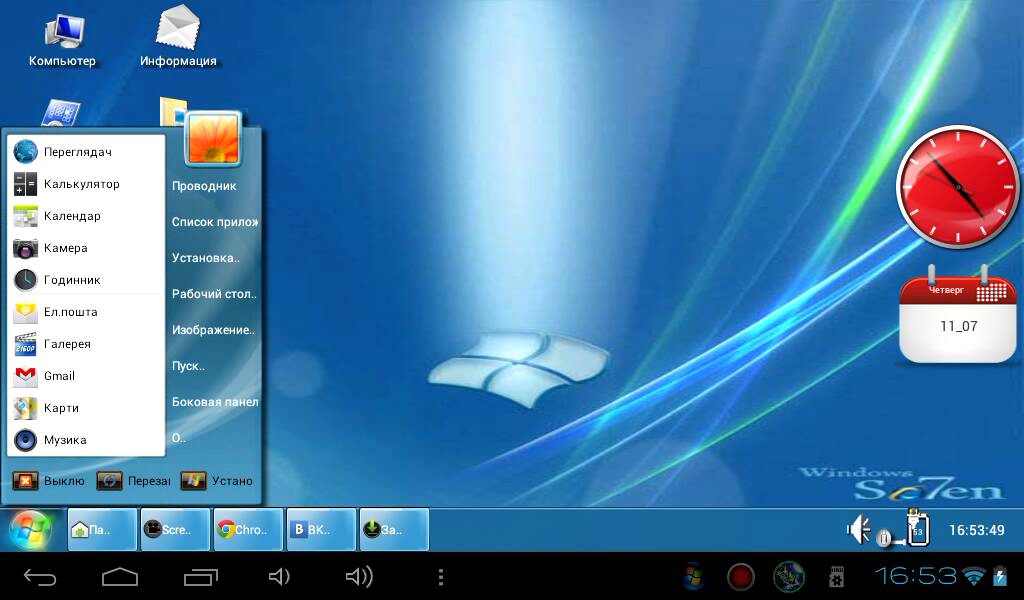
Task: Open Боковая панель settings entry
Action: pos(215,402)
